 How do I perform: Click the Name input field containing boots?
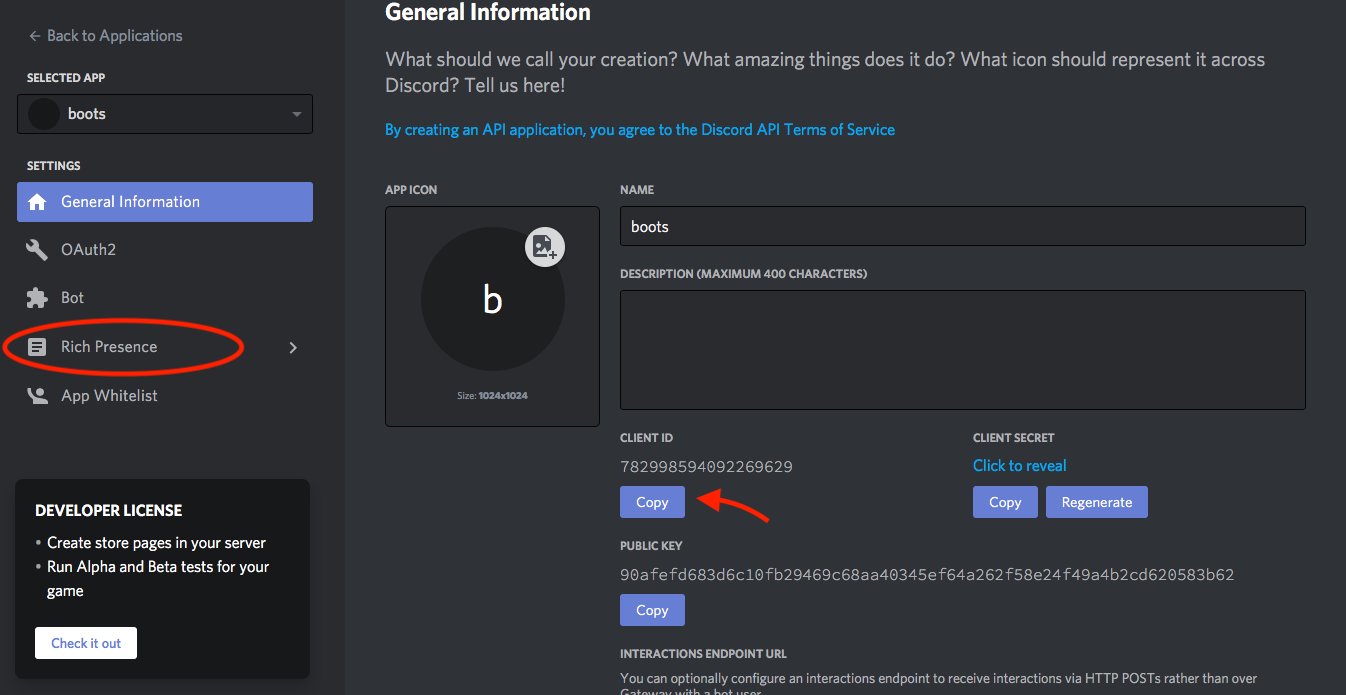[x=963, y=226]
